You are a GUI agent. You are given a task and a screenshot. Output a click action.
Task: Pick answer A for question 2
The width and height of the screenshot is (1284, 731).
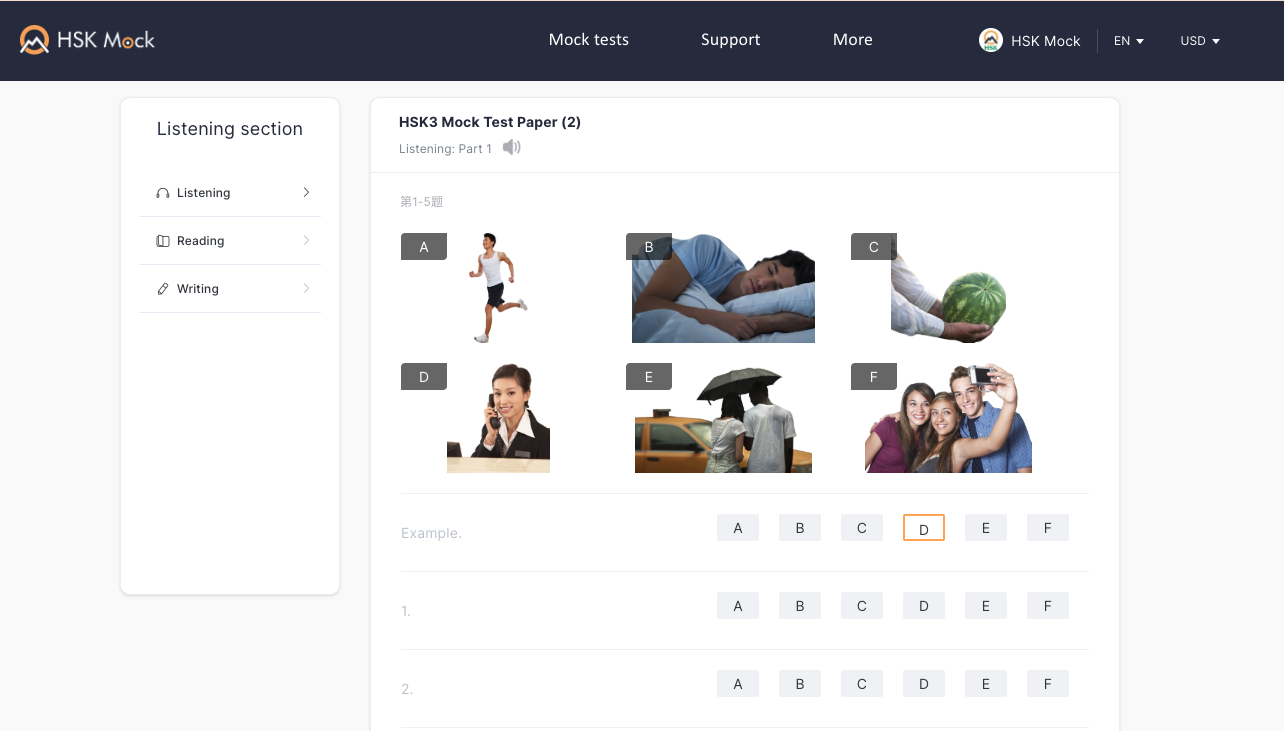738,684
